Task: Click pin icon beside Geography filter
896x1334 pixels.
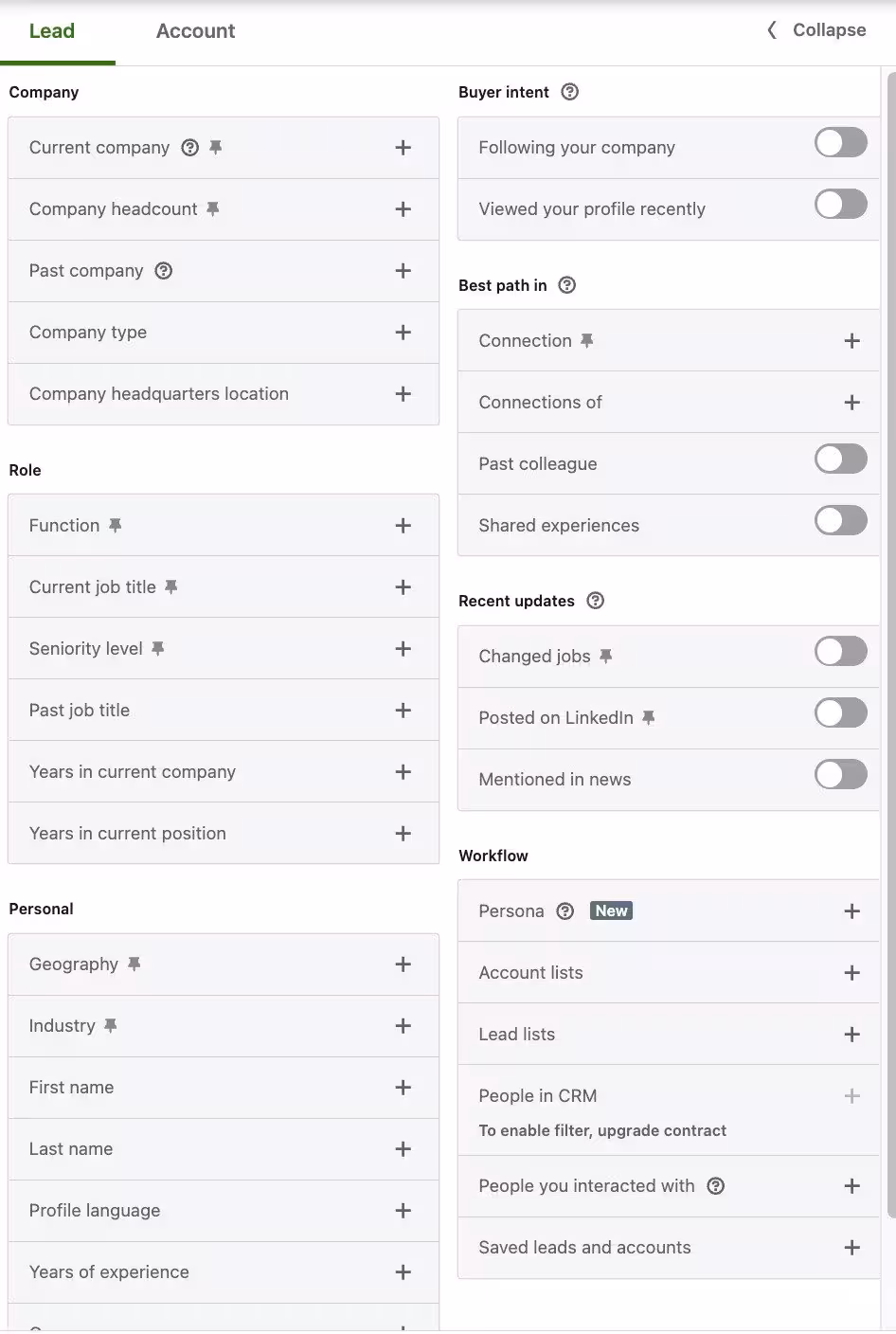Action: coord(134,964)
